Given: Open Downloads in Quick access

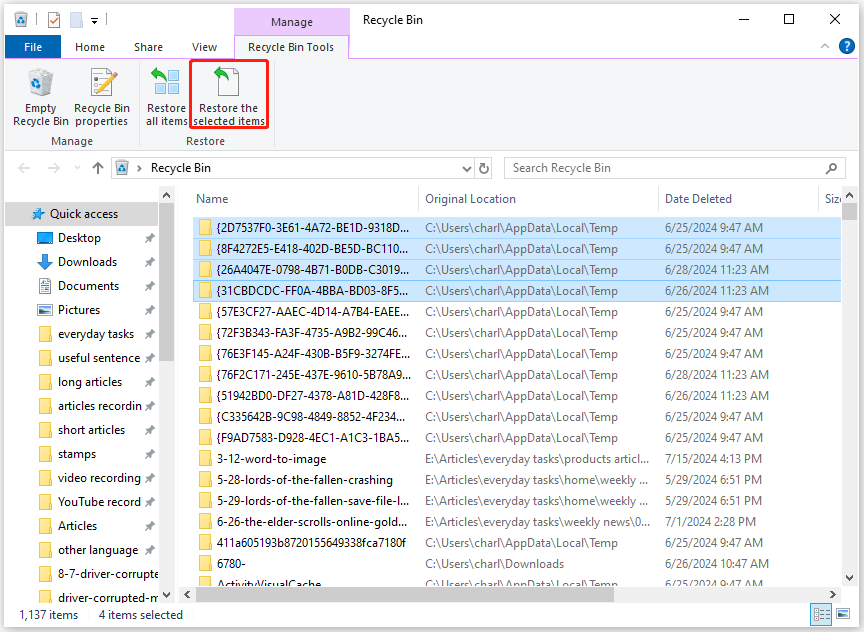Looking at the screenshot, I should coord(87,262).
